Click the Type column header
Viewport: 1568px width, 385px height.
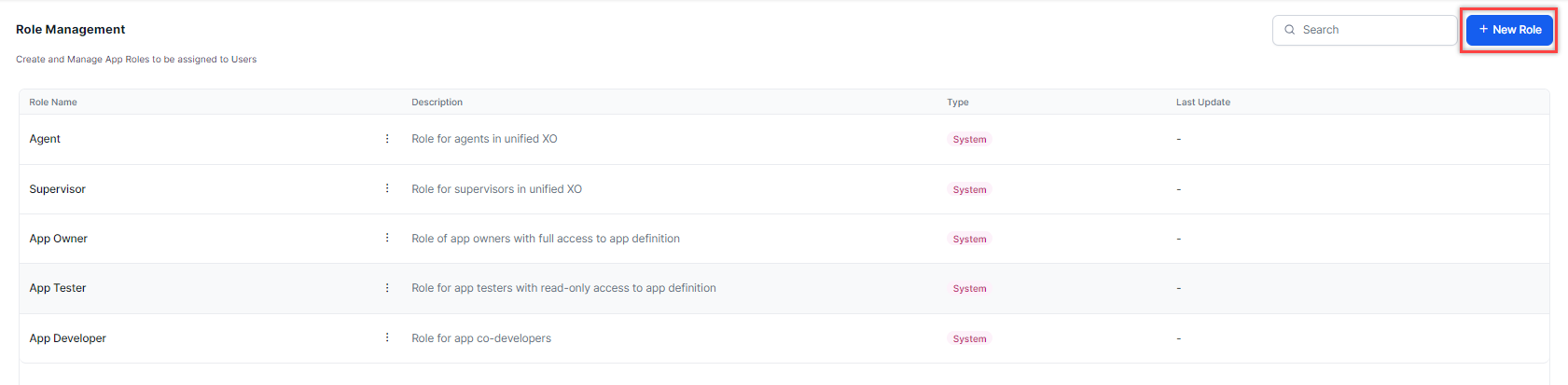(x=957, y=103)
